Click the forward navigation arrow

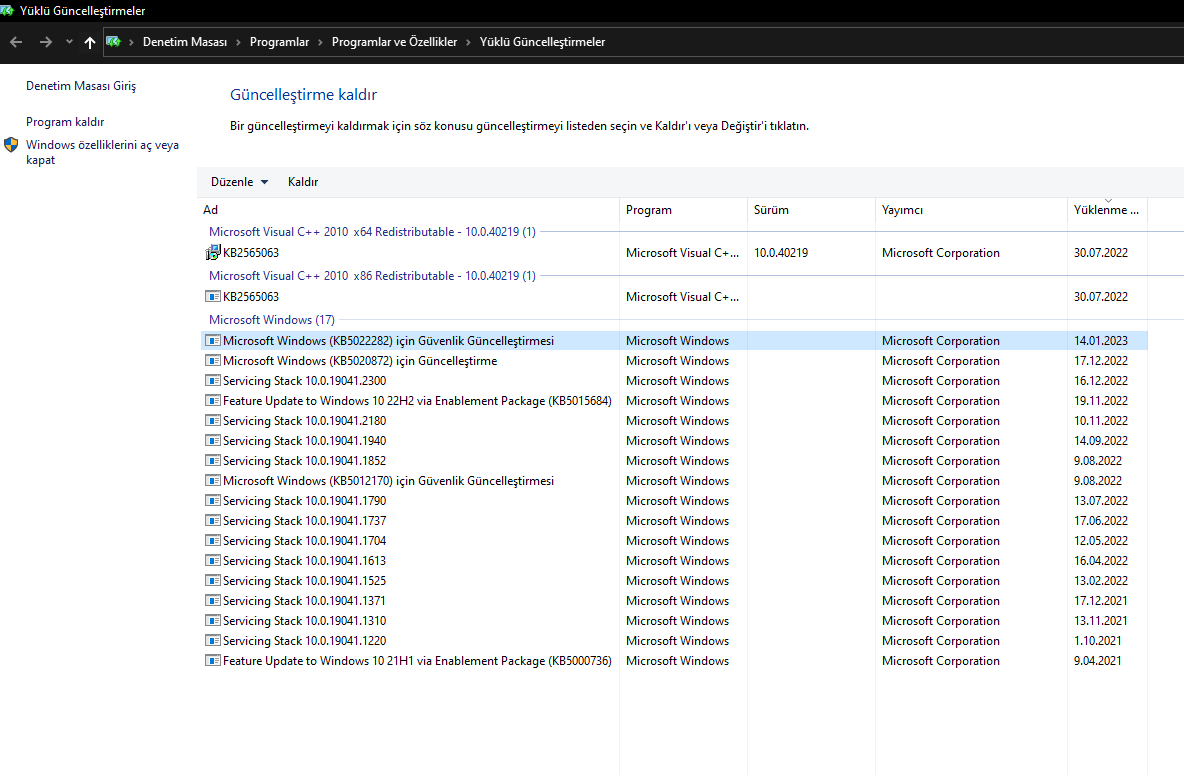45,42
